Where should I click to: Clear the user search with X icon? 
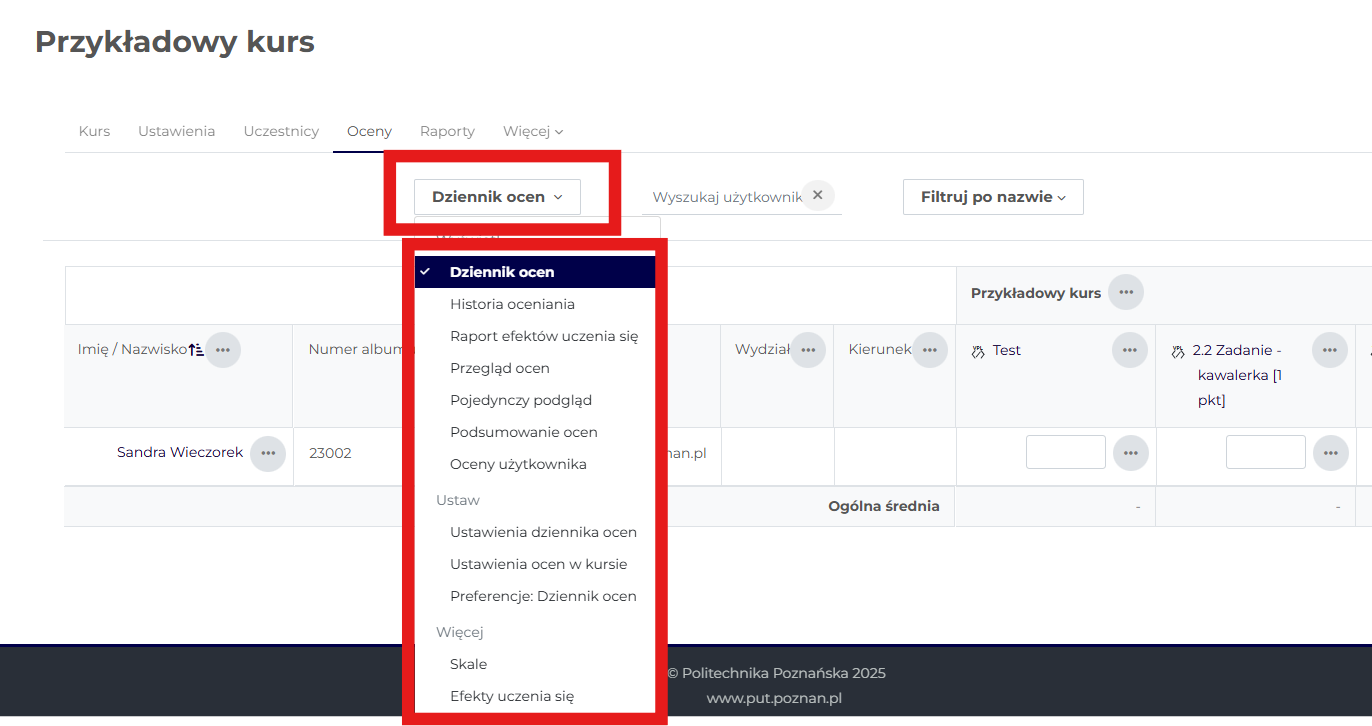[x=817, y=195]
